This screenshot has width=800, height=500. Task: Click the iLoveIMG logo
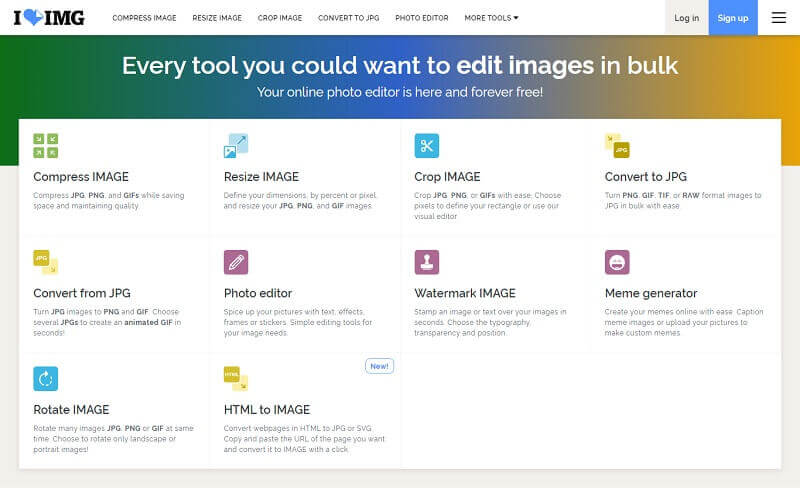49,18
